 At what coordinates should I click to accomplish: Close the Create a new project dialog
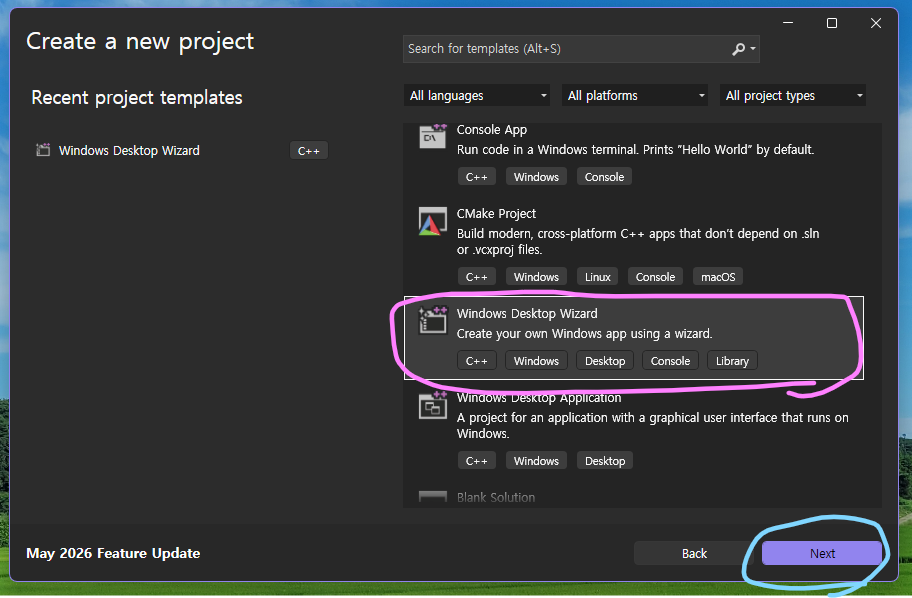click(x=875, y=23)
